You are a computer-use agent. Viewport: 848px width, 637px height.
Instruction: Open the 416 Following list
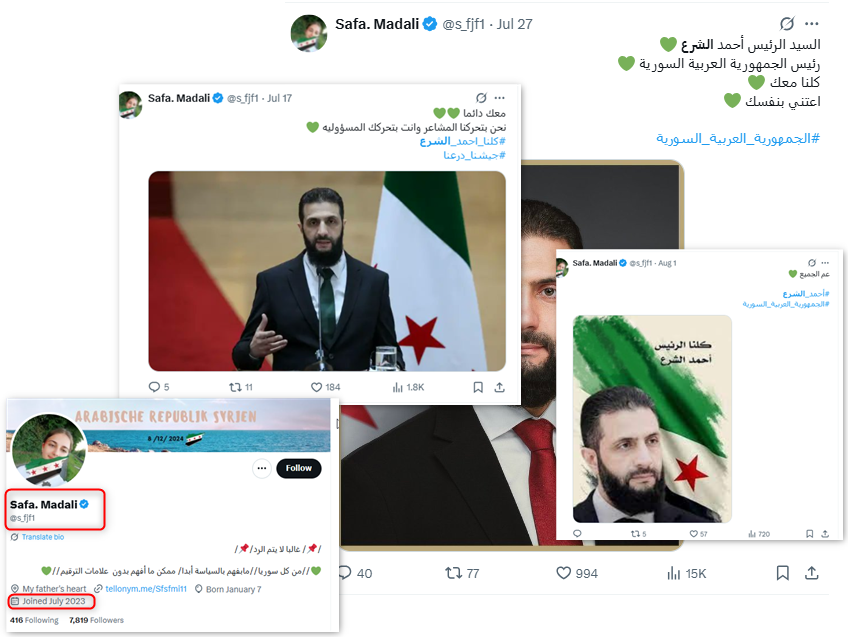tap(34, 620)
